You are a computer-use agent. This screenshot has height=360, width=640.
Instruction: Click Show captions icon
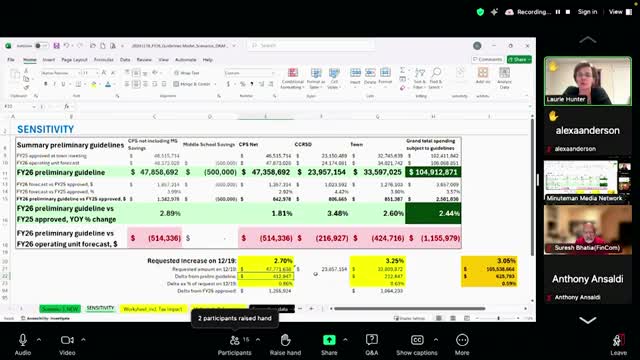417,340
